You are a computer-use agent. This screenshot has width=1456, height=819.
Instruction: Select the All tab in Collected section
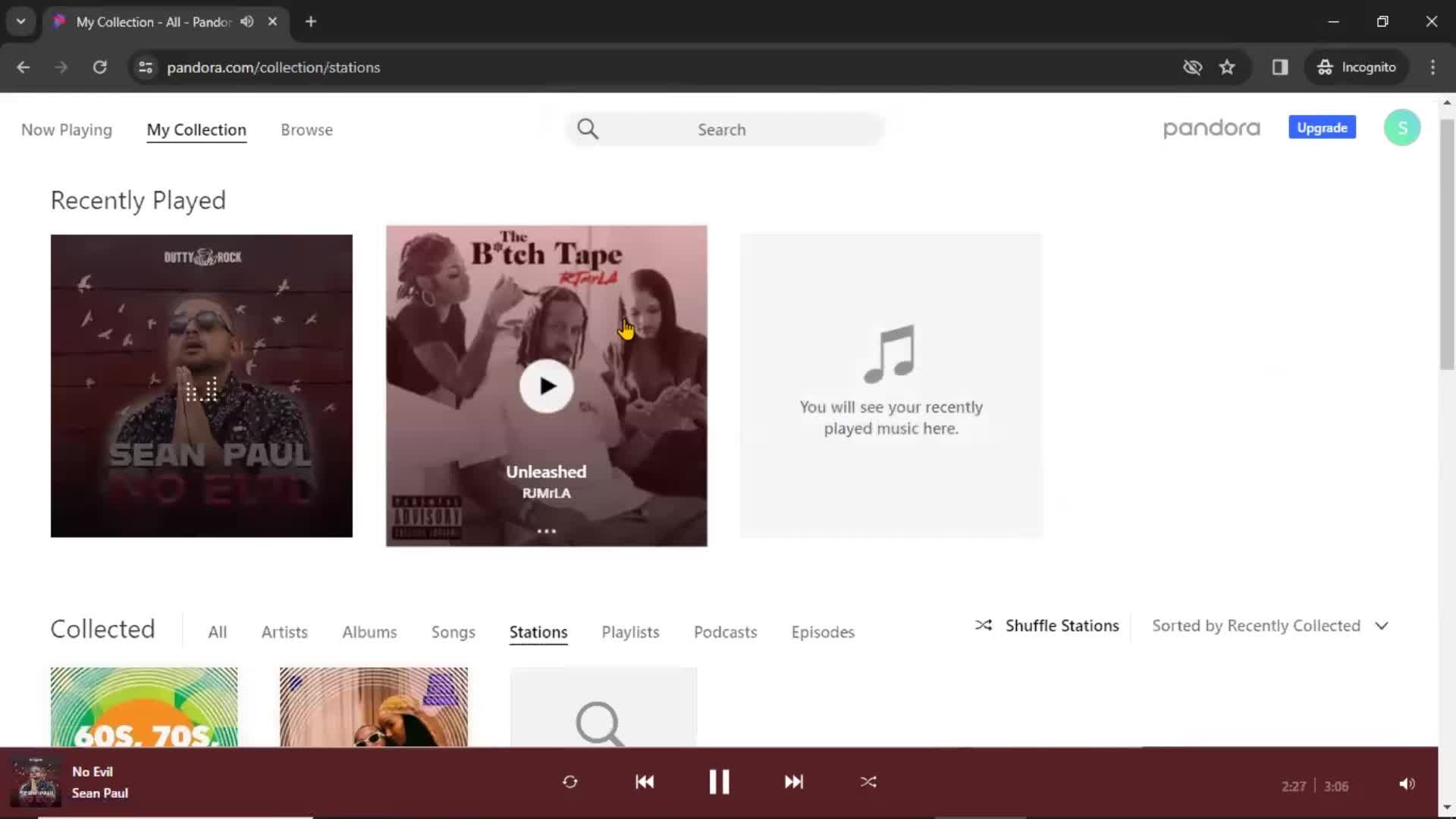click(x=217, y=632)
